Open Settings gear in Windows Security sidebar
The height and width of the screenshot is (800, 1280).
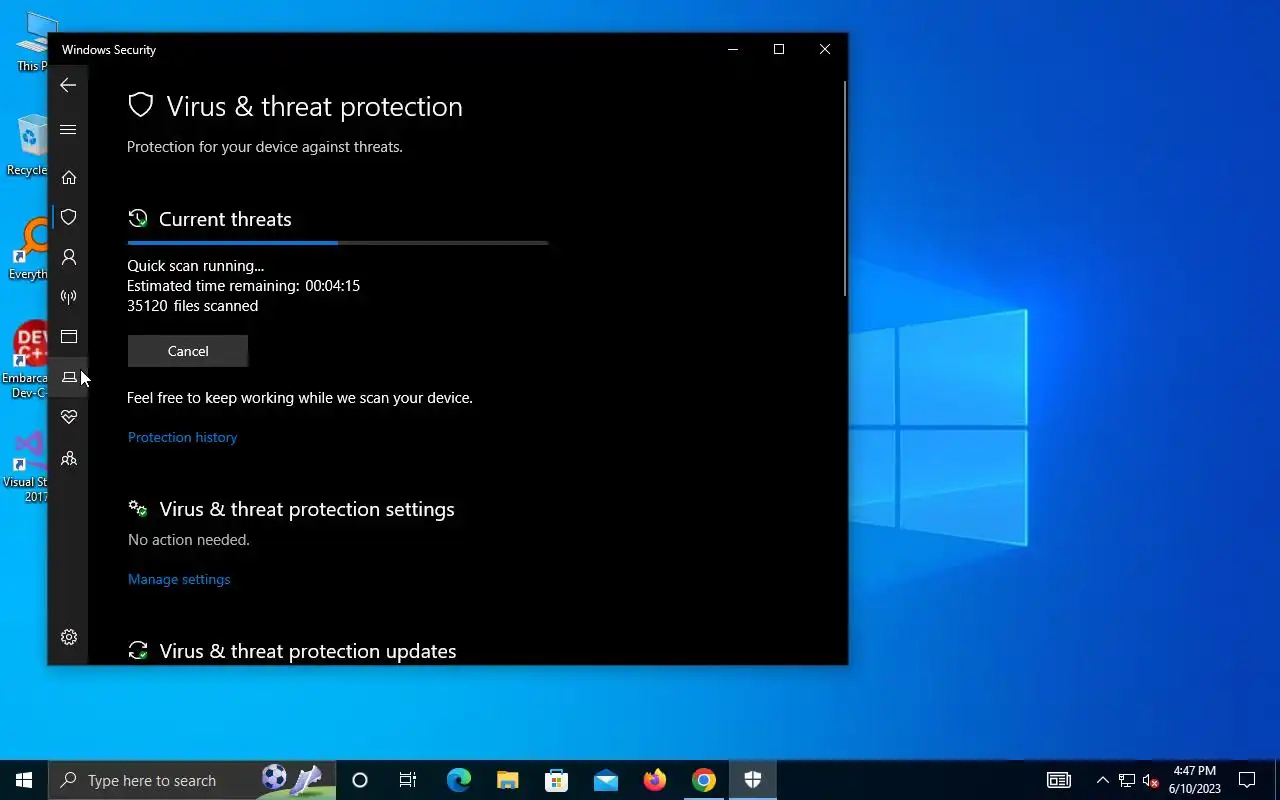pos(68,637)
